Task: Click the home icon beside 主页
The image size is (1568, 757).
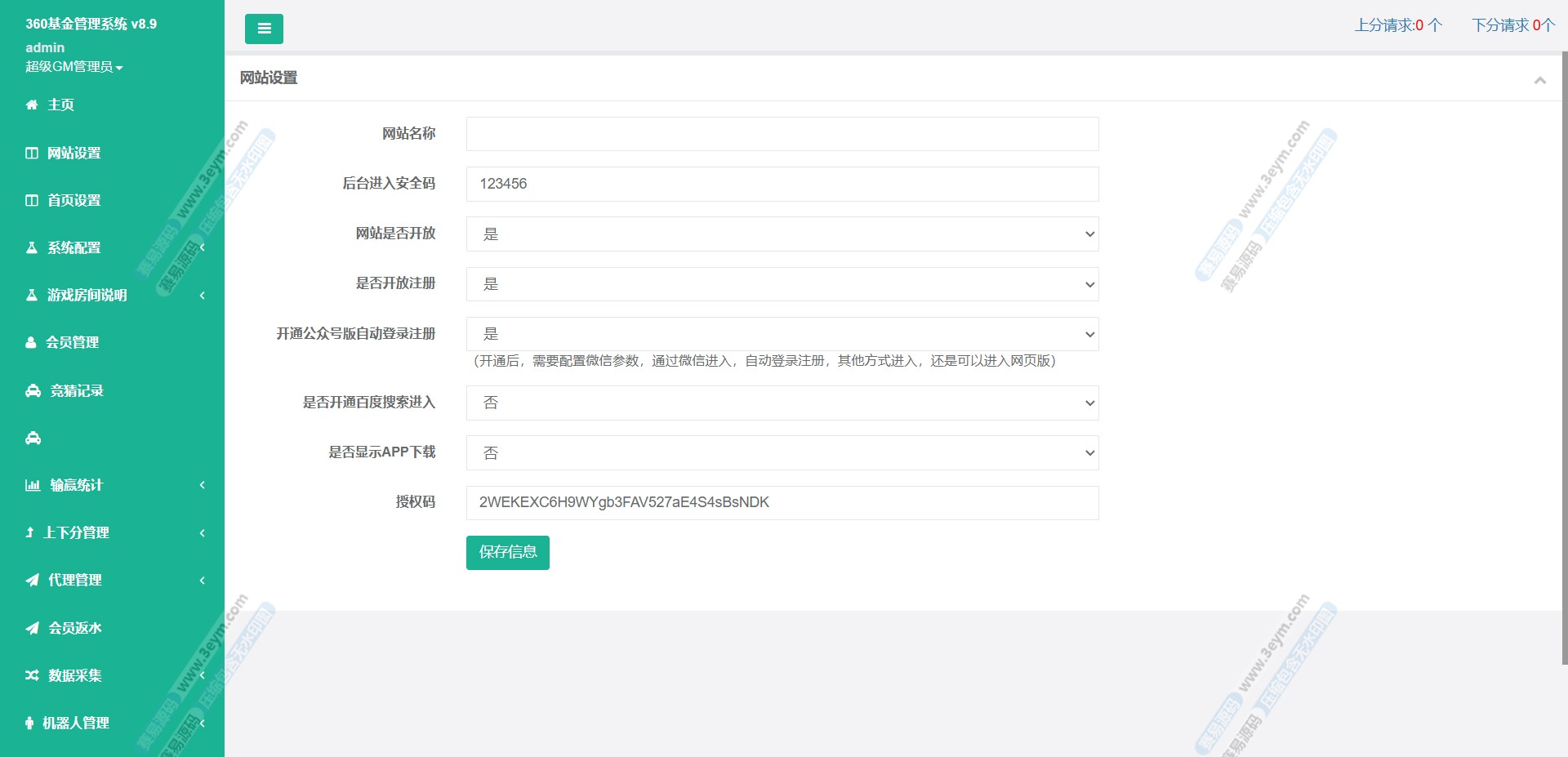Action: coord(32,105)
